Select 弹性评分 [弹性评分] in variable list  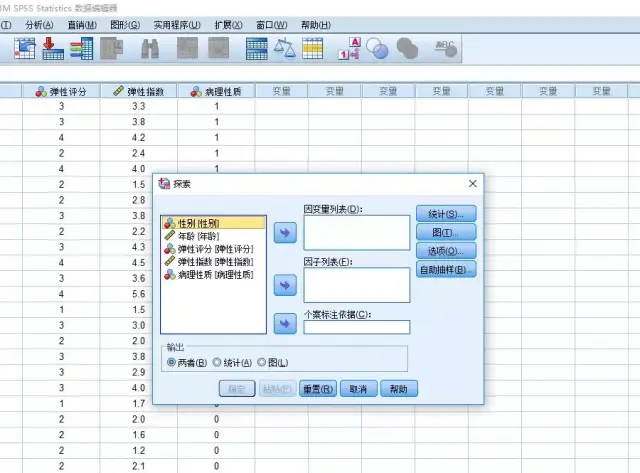(213, 249)
